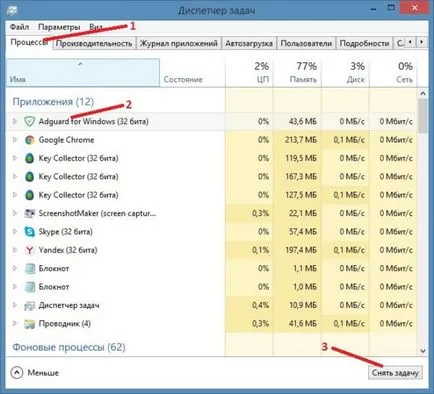Expand the Проводник (4) group
Screen dimensions: 434x394
(x=14, y=323)
